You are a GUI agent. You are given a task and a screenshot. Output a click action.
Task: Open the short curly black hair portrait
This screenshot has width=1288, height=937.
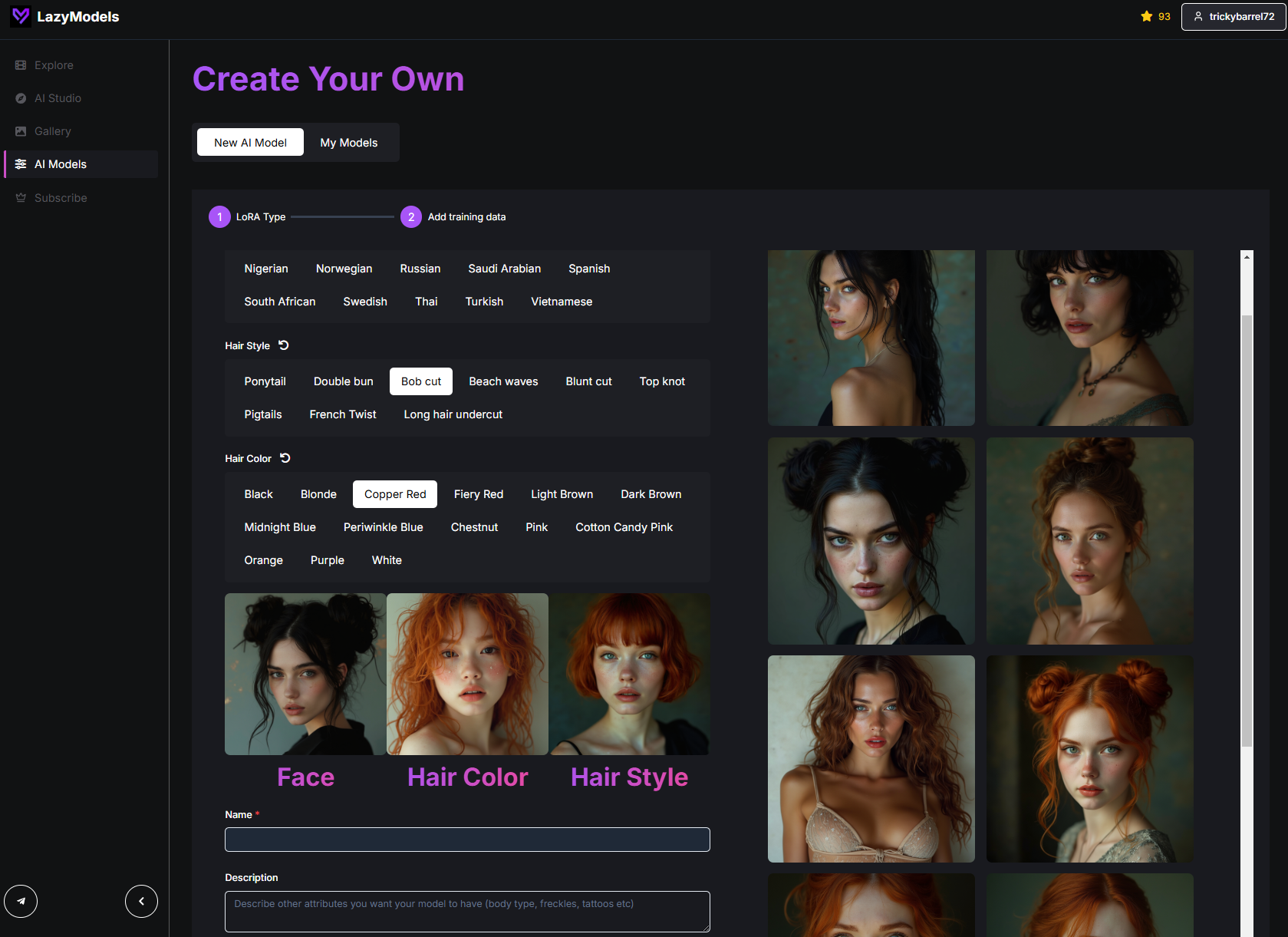1090,338
